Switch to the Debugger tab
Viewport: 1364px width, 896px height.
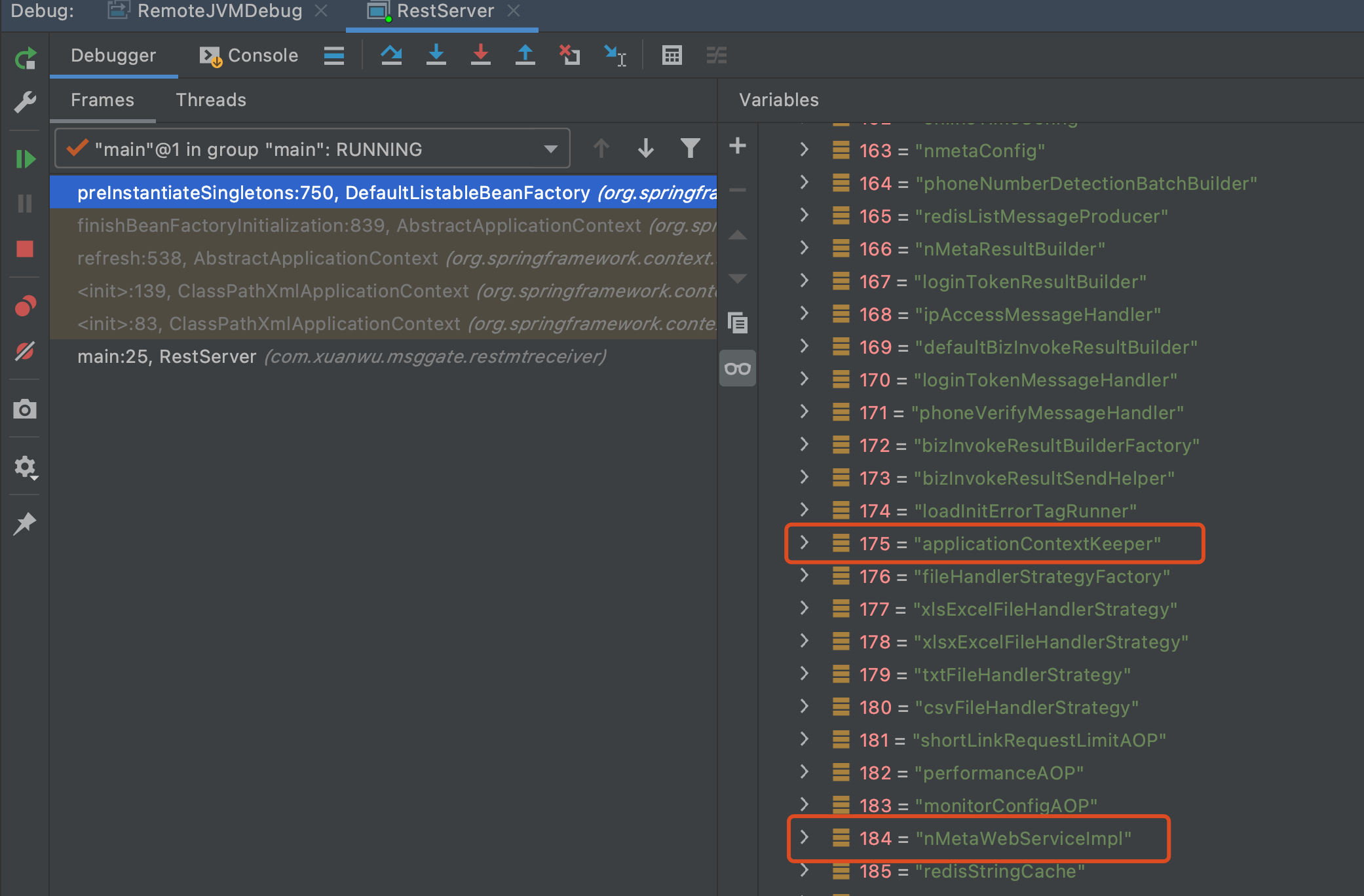(113, 56)
